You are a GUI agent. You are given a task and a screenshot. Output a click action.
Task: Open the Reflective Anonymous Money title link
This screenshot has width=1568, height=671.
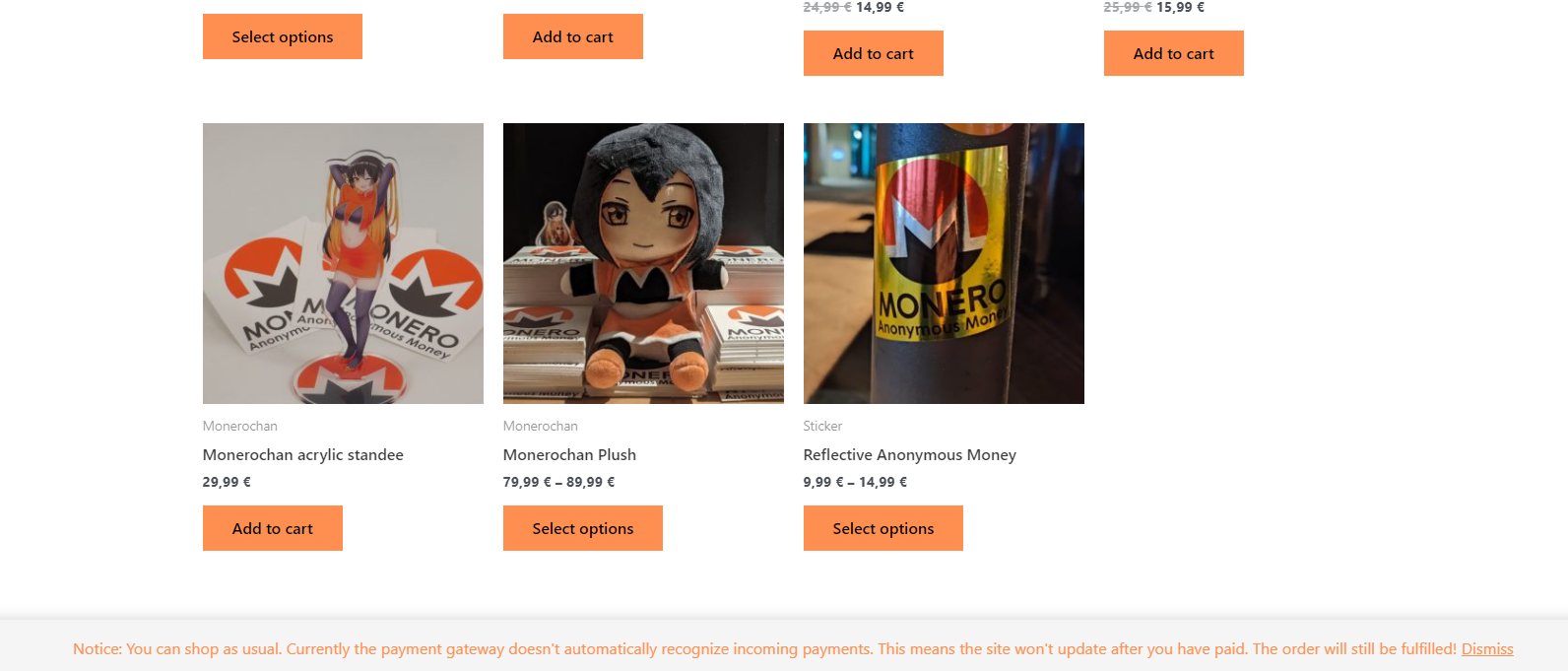click(x=909, y=454)
